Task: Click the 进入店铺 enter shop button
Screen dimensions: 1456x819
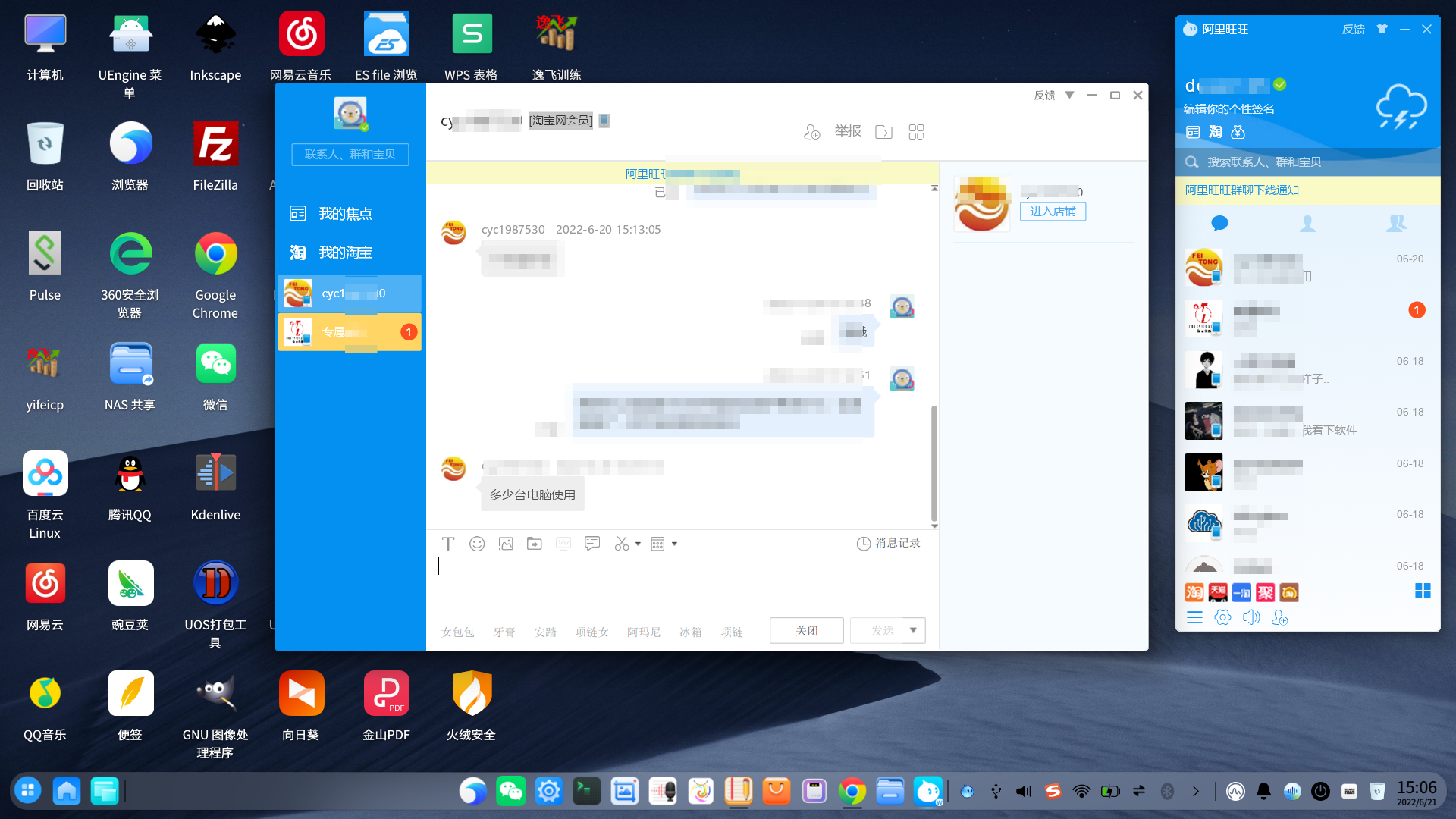Action: (1053, 212)
